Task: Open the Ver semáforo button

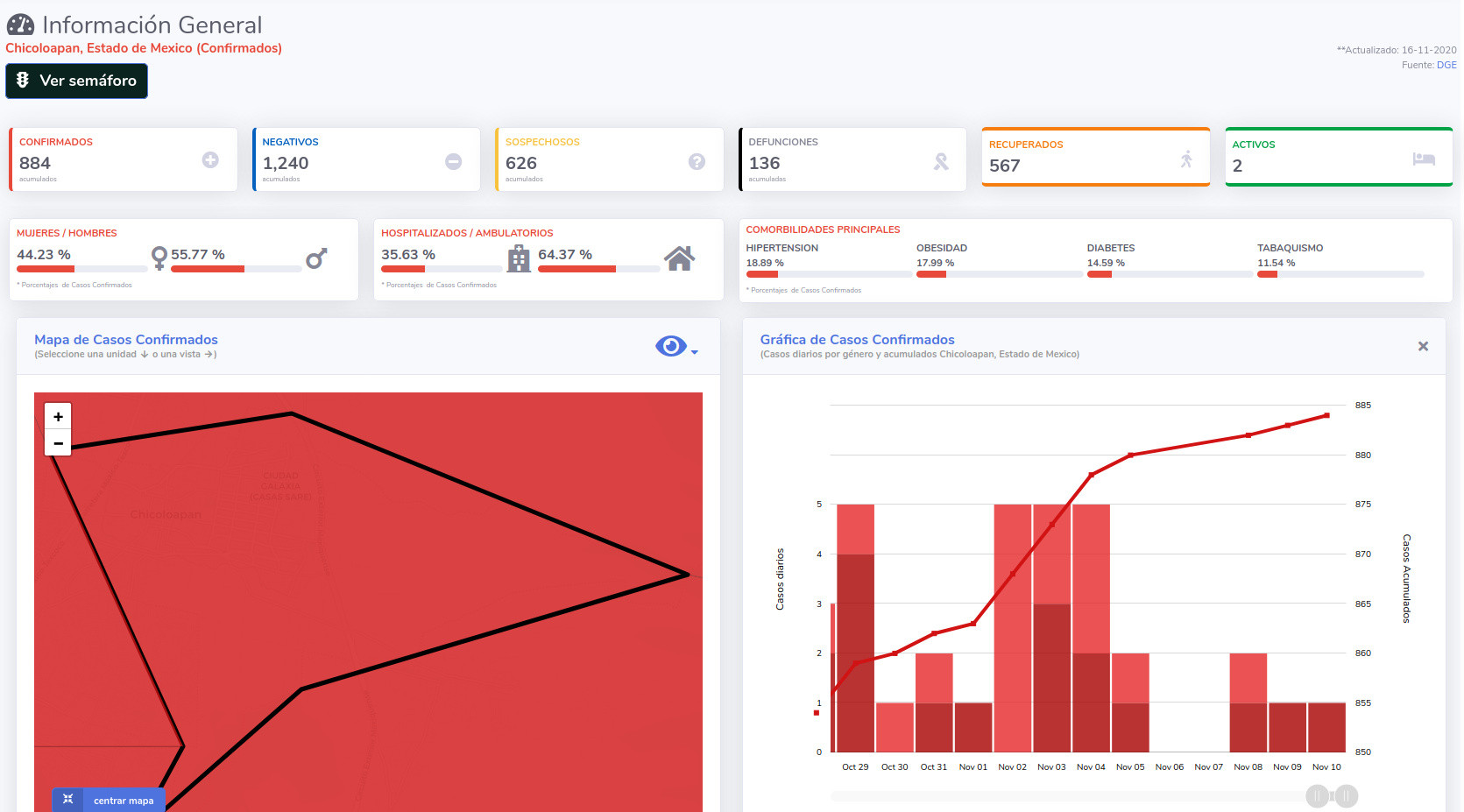Action: 76,81
